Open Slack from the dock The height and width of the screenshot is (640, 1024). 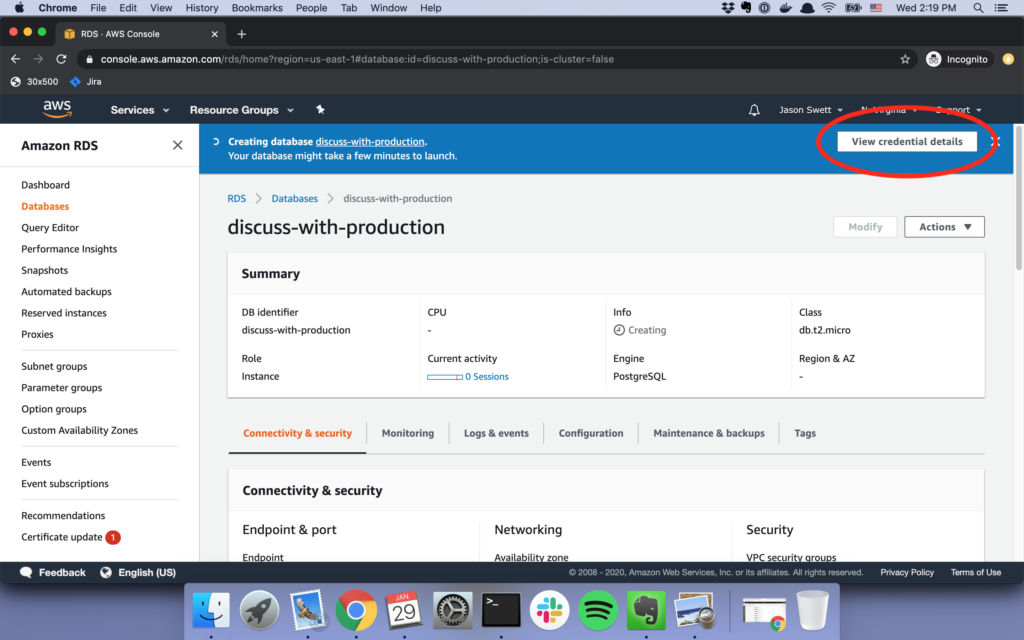tap(549, 609)
